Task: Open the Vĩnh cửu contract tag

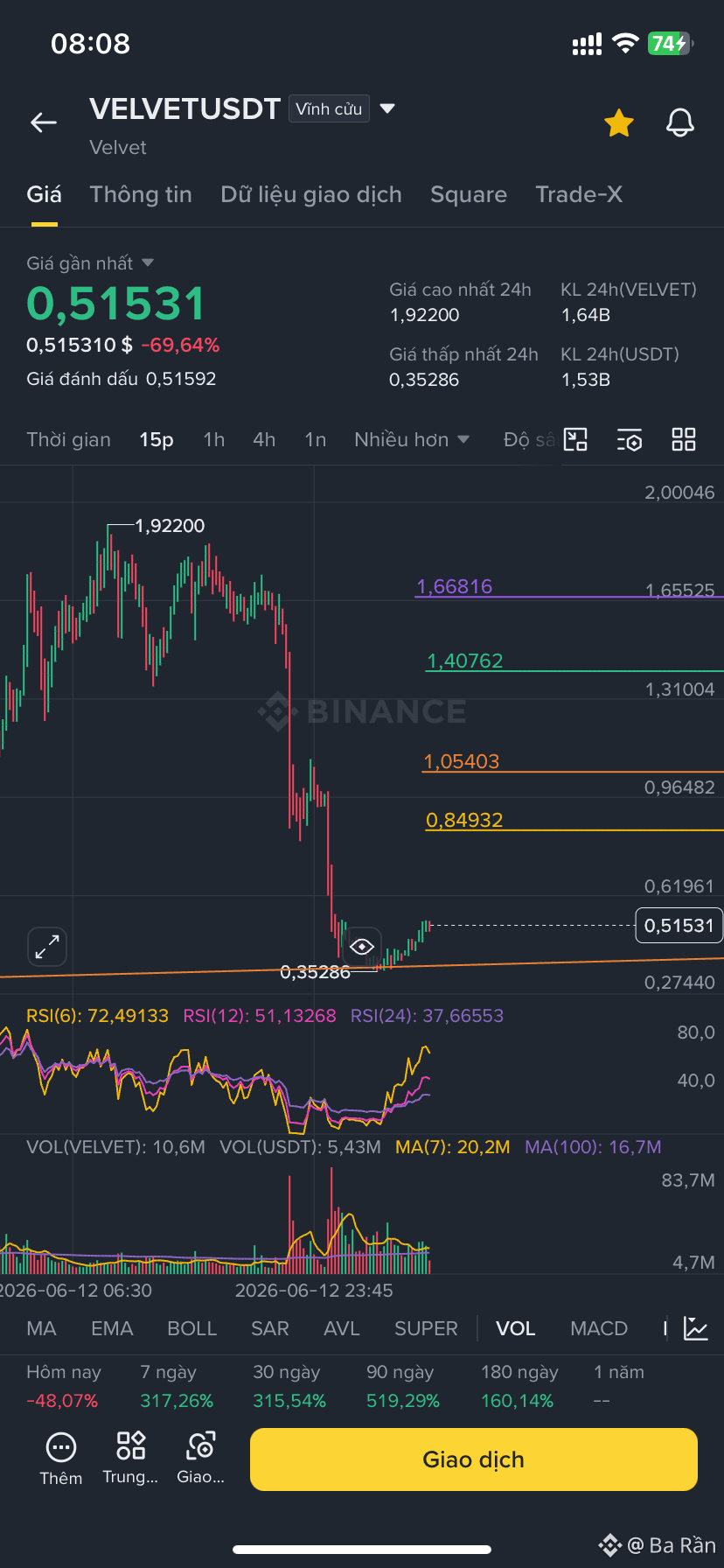Action: pyautogui.click(x=329, y=108)
